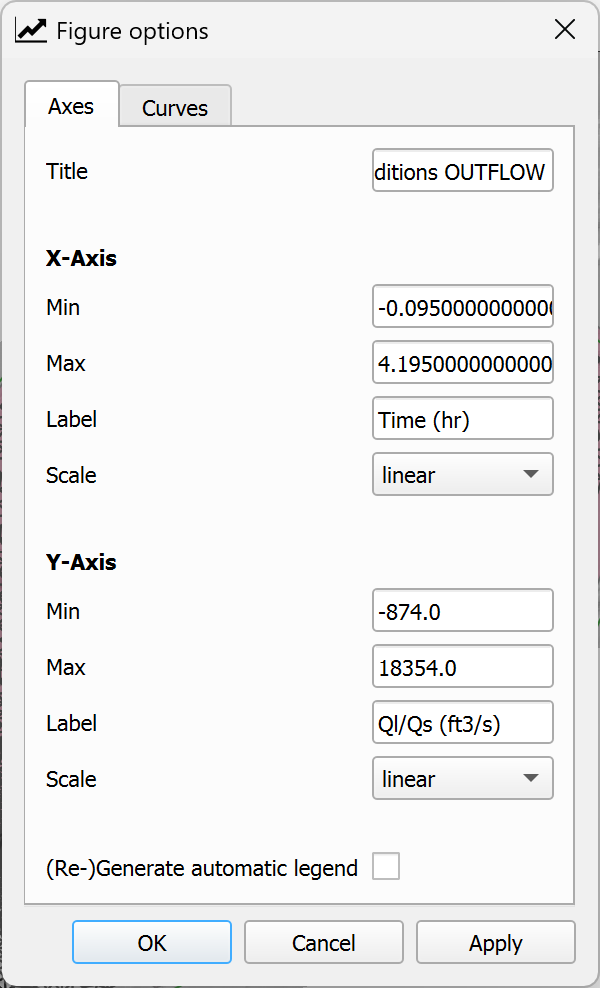Screen dimensions: 600x988
Task: Expand the Y-Axis Scale dropdown
Action: [462, 779]
